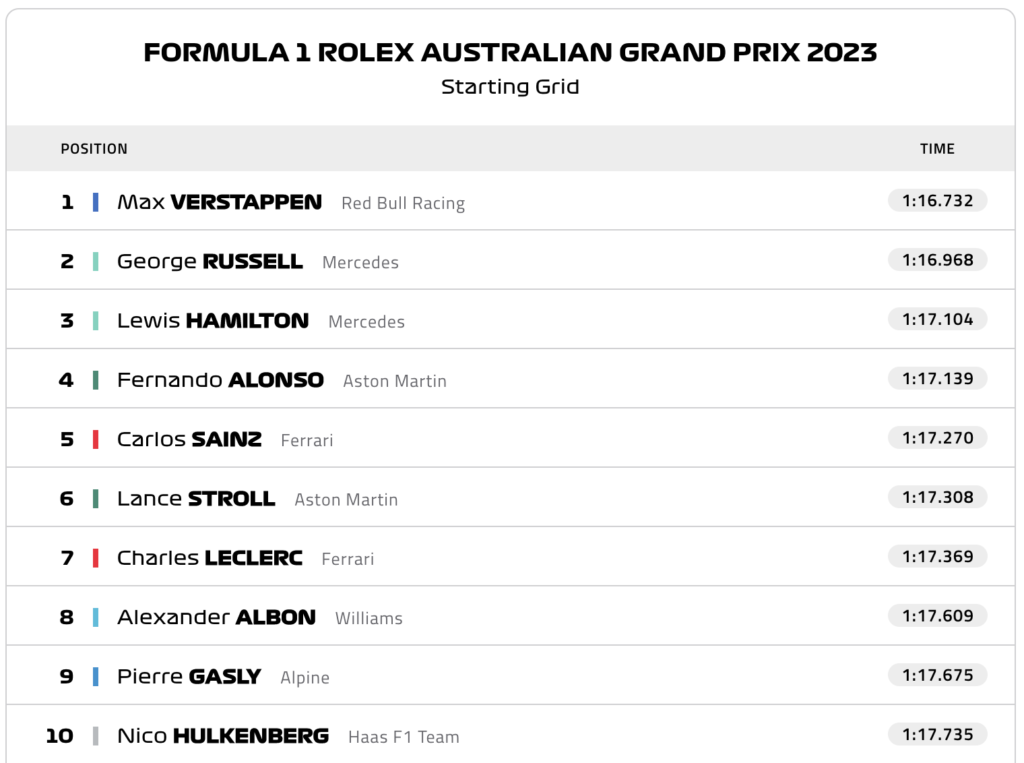Click Red Bull Racing blue color bar
This screenshot has height=763, width=1024.
(x=95, y=202)
